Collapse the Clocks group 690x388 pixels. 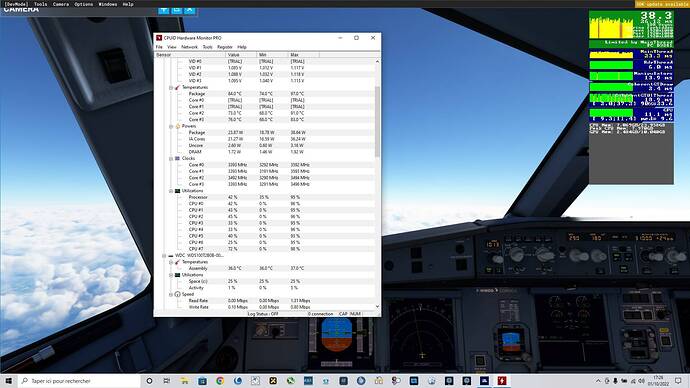pyautogui.click(x=171, y=158)
